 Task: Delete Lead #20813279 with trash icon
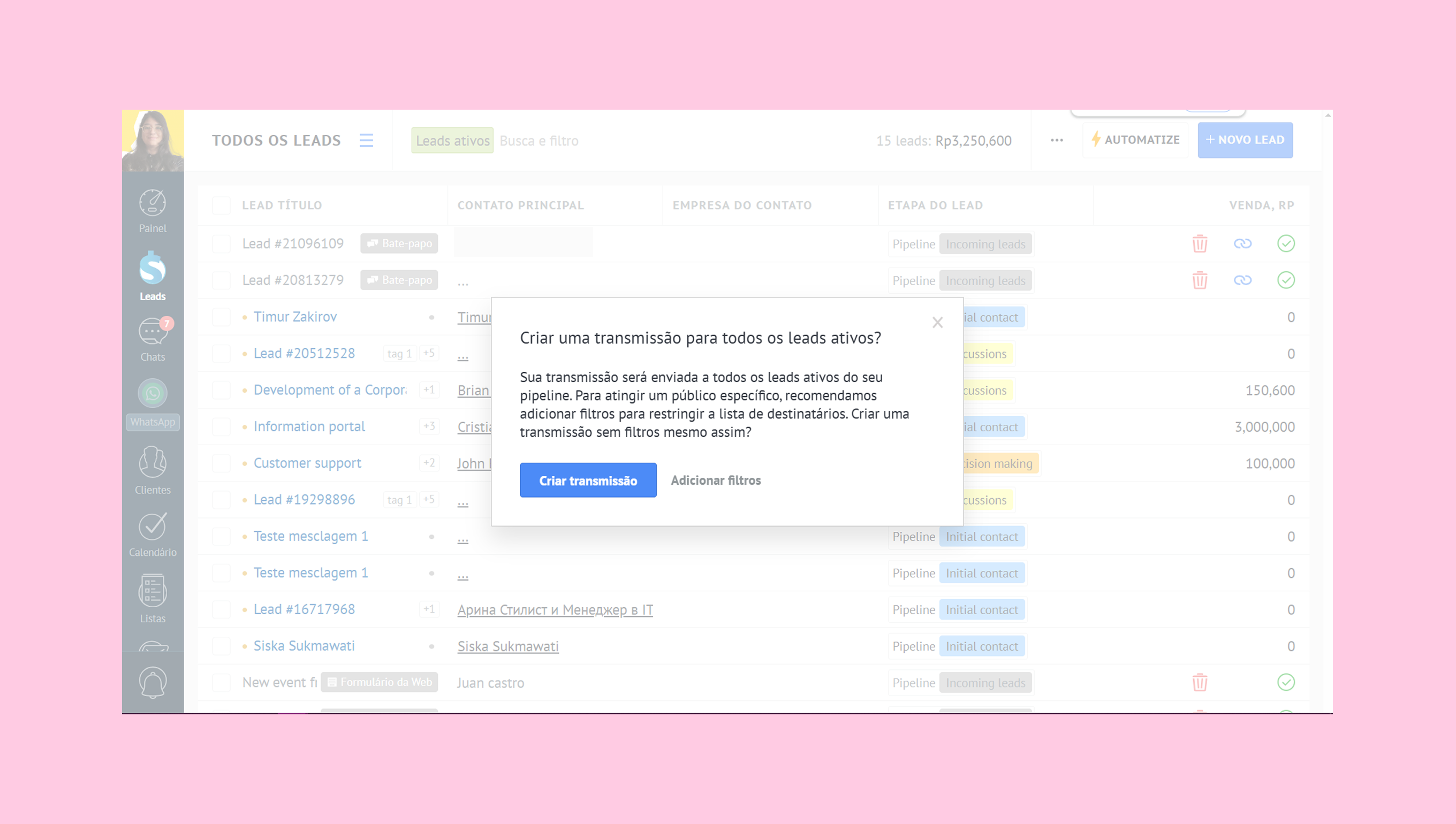click(1200, 280)
